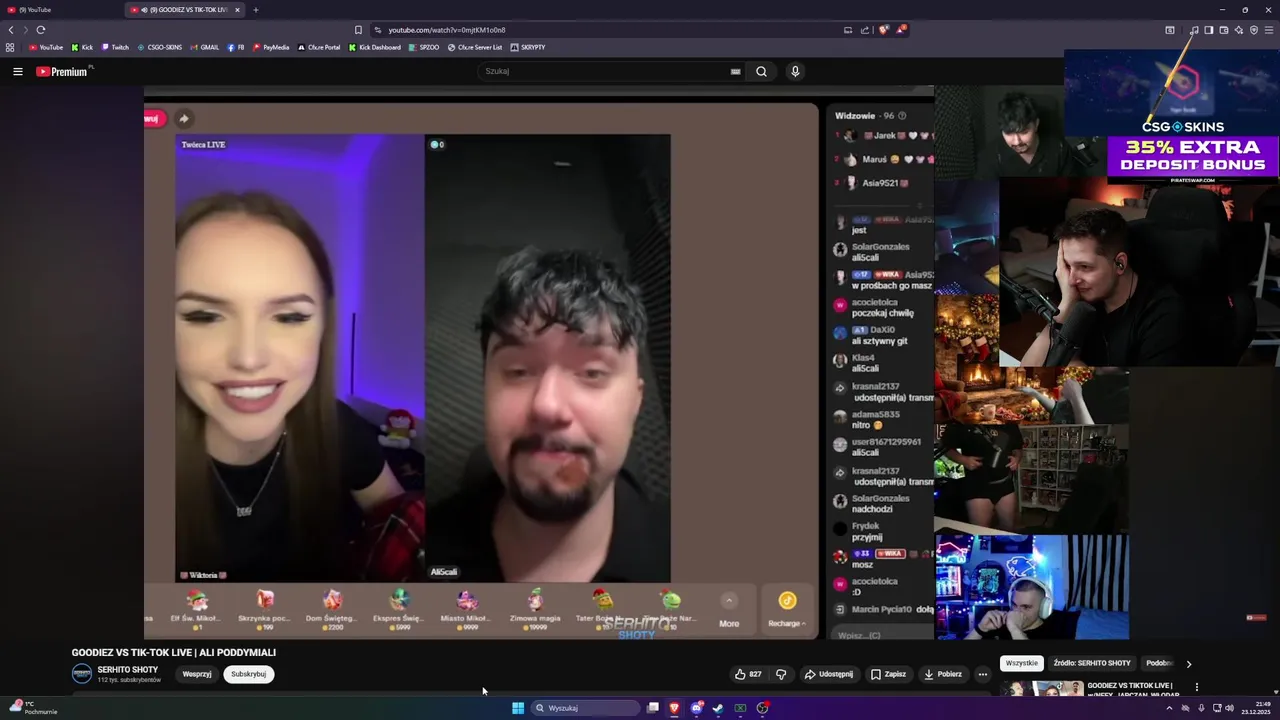Viewport: 1280px width, 720px height.
Task: Open the CSGO-SKINS bookmark
Action: click(160, 47)
